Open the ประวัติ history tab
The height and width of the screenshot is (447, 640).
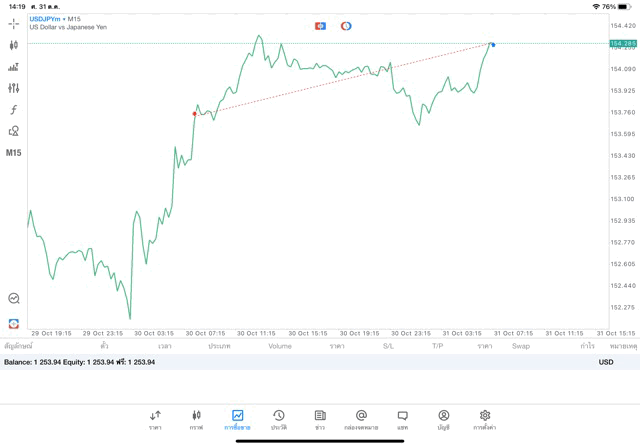[279, 419]
